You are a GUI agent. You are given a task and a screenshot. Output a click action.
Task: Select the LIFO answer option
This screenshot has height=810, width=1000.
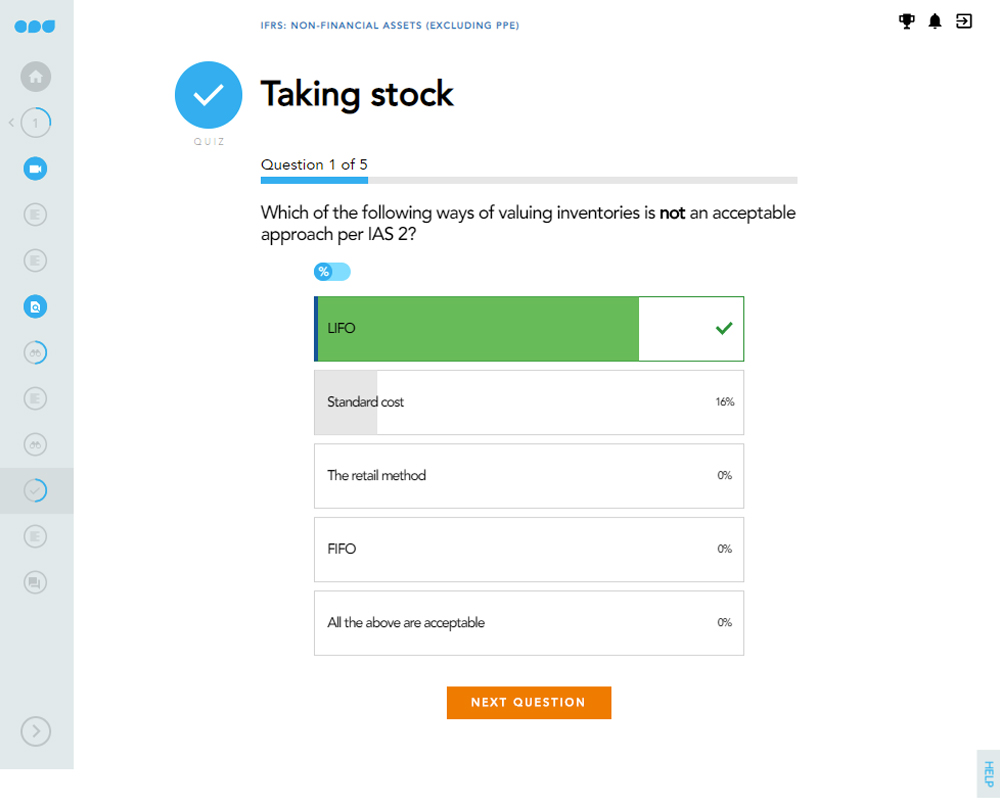coord(528,329)
